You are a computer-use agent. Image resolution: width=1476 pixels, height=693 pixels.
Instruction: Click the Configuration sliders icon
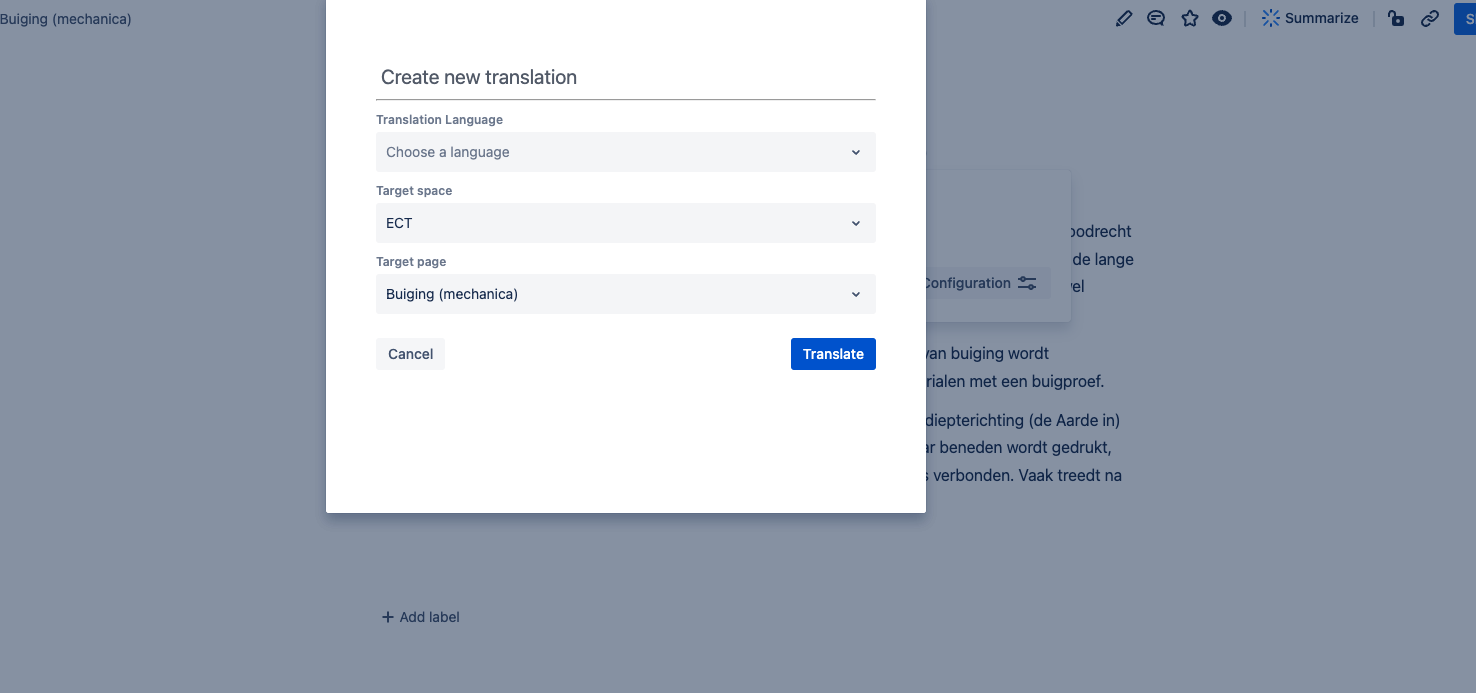[1027, 283]
